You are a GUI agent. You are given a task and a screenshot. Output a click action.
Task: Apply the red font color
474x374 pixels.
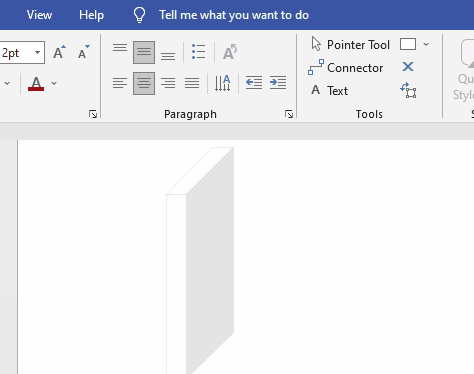coord(36,83)
